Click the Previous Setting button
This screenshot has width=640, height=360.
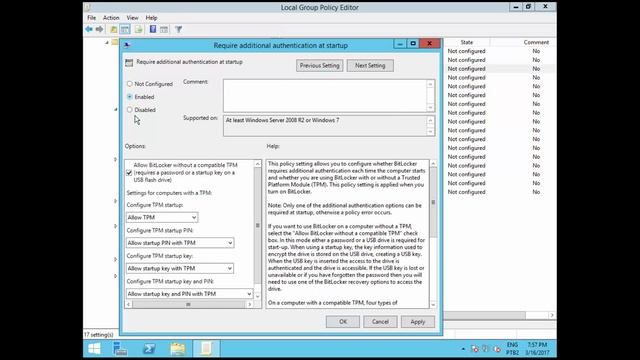320,66
